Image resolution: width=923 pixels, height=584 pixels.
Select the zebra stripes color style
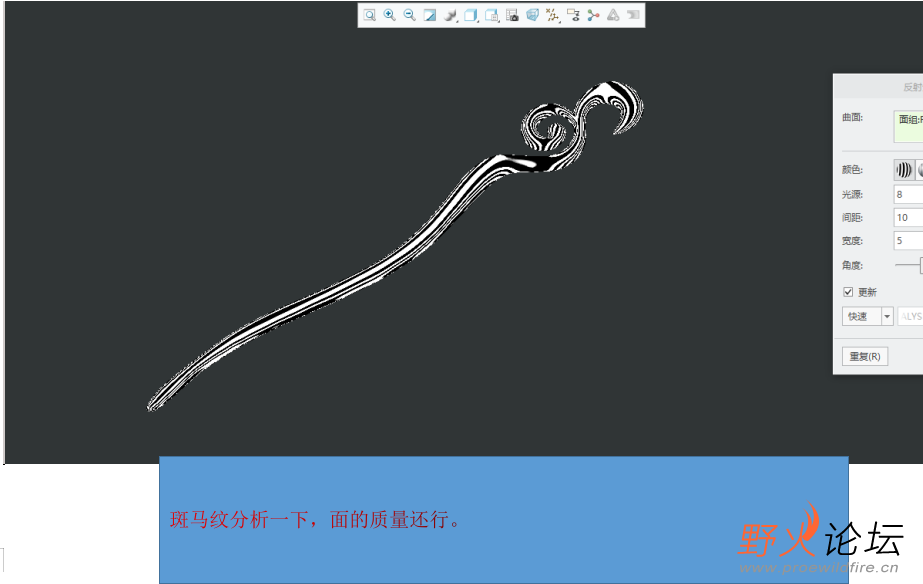click(904, 170)
